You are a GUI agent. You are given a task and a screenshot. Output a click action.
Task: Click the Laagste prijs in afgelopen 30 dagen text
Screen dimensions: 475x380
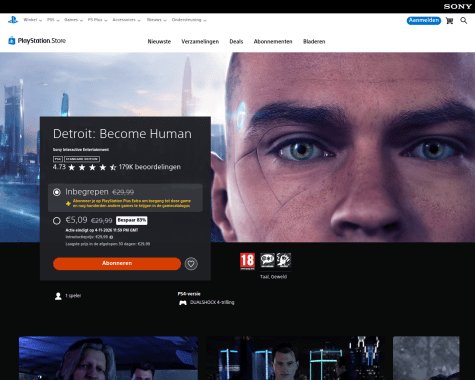[108, 244]
